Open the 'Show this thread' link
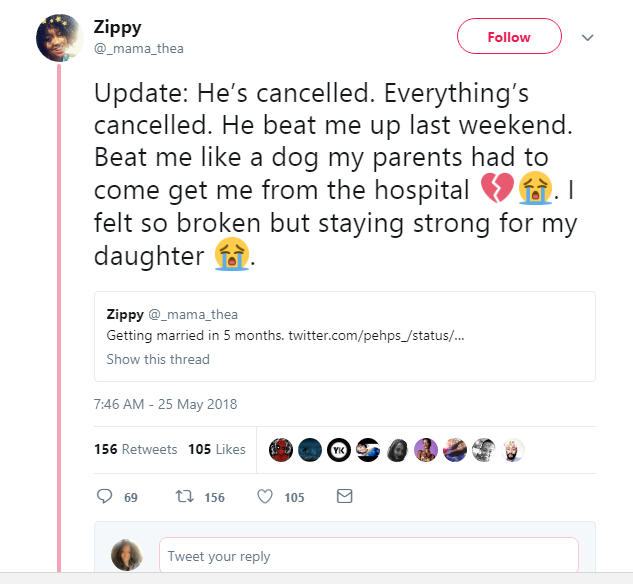 158,359
